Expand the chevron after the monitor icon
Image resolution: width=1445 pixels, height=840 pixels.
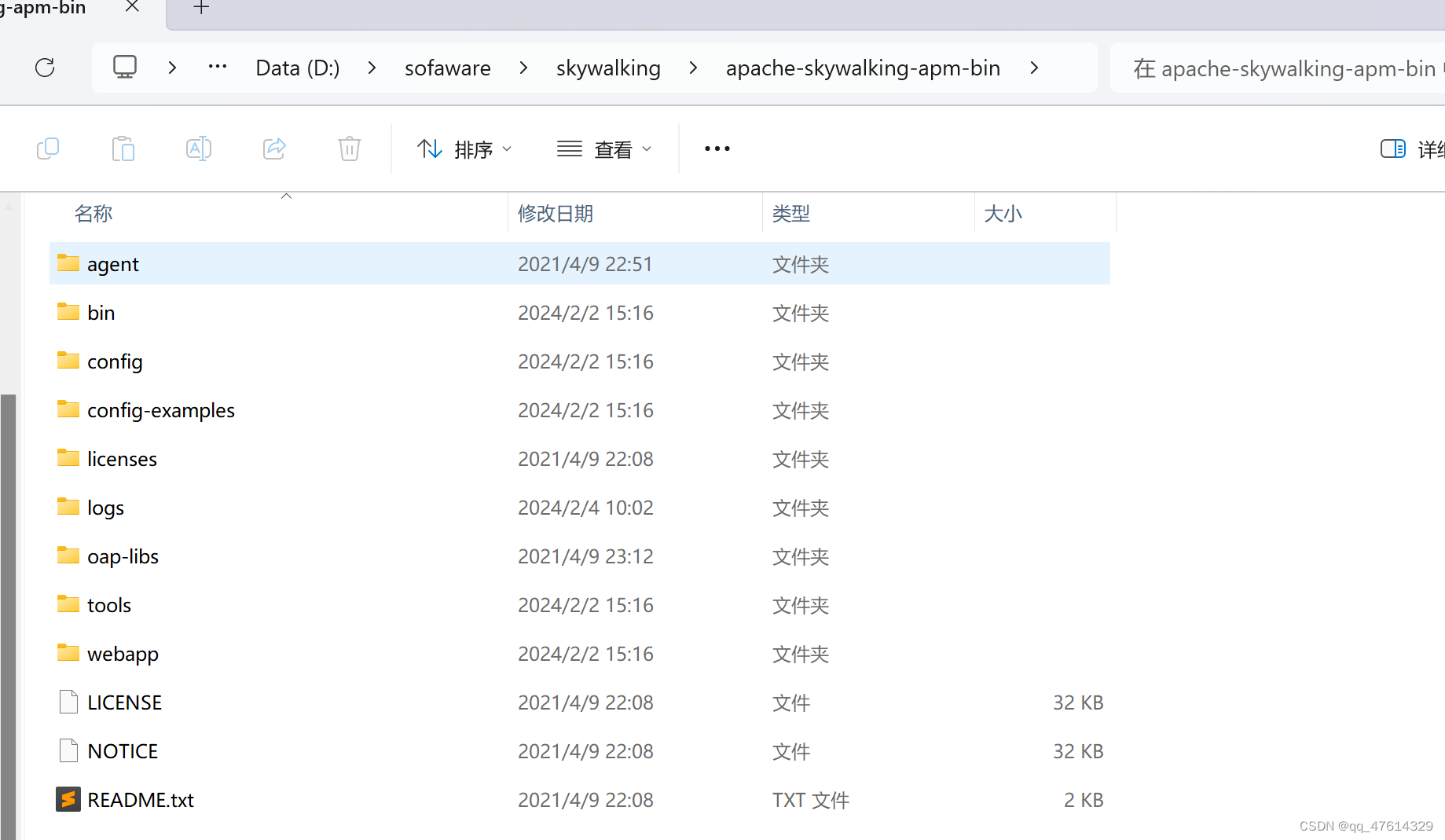pos(172,68)
